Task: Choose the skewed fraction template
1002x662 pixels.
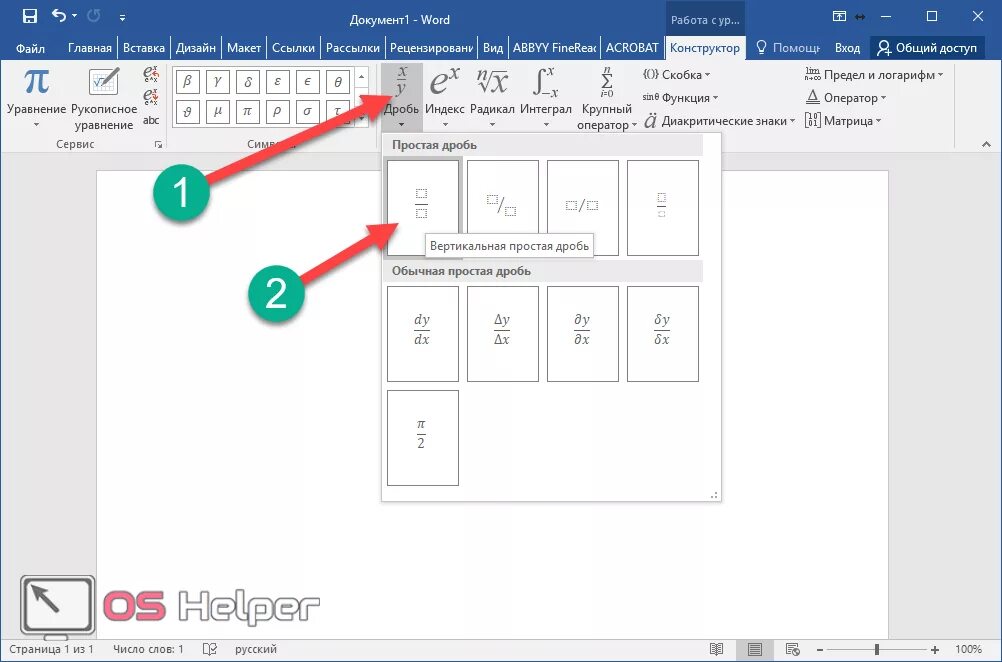Action: (x=502, y=207)
